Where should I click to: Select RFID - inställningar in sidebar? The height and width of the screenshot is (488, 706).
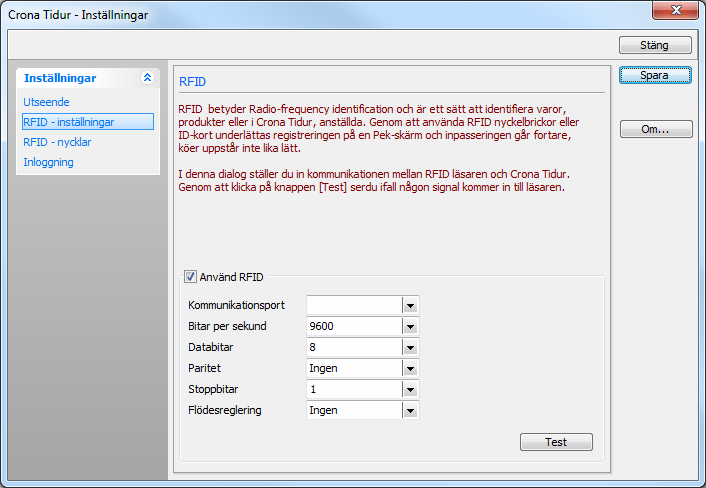[88, 122]
